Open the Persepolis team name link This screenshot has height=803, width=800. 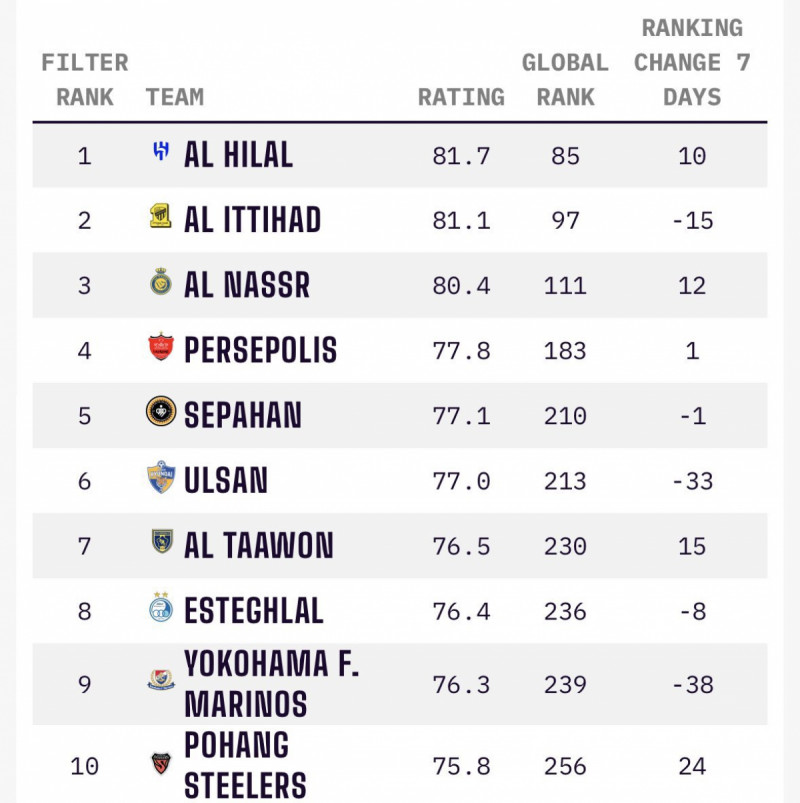point(261,350)
